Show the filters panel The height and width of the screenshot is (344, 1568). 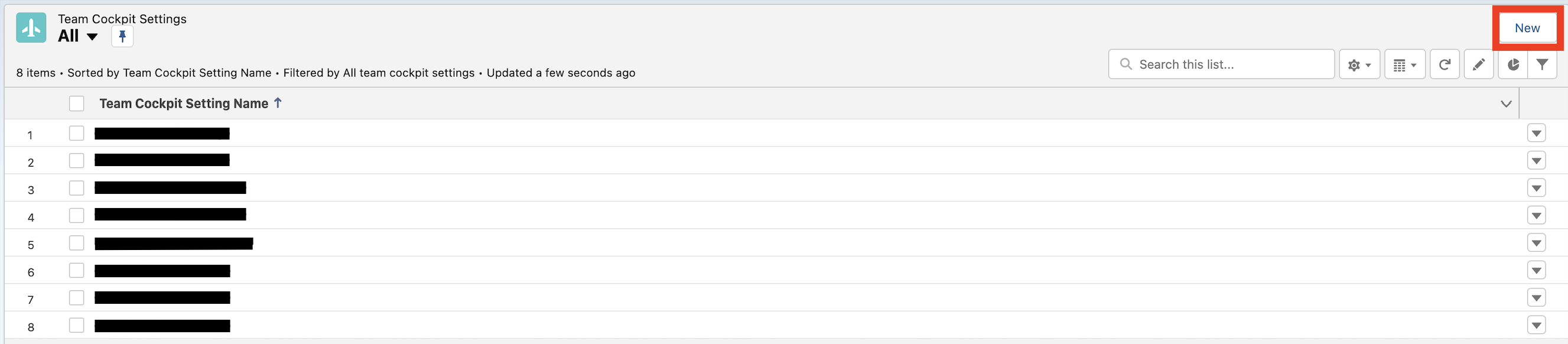[1542, 64]
